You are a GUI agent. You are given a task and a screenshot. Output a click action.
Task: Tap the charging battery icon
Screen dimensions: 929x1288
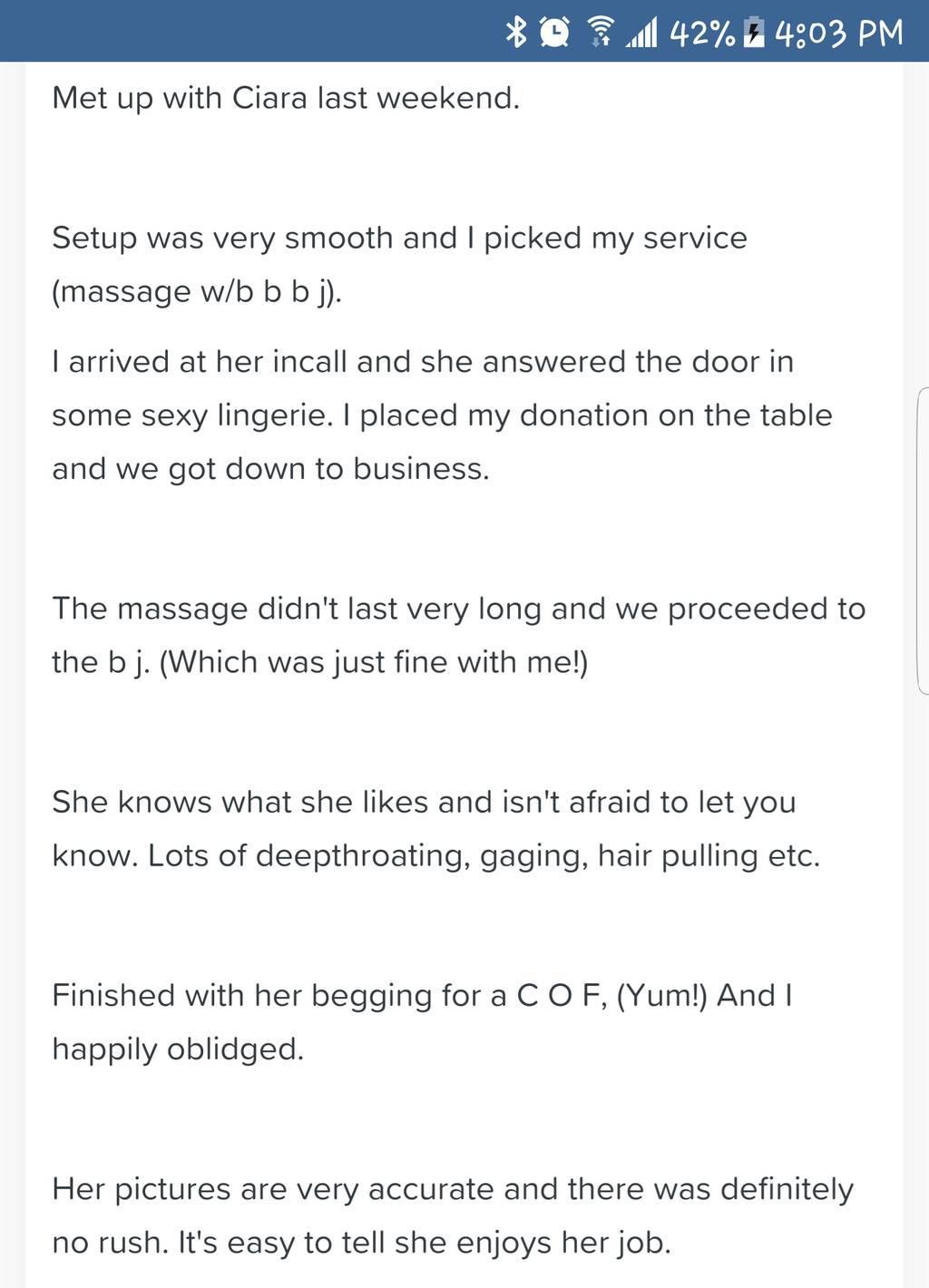click(753, 33)
